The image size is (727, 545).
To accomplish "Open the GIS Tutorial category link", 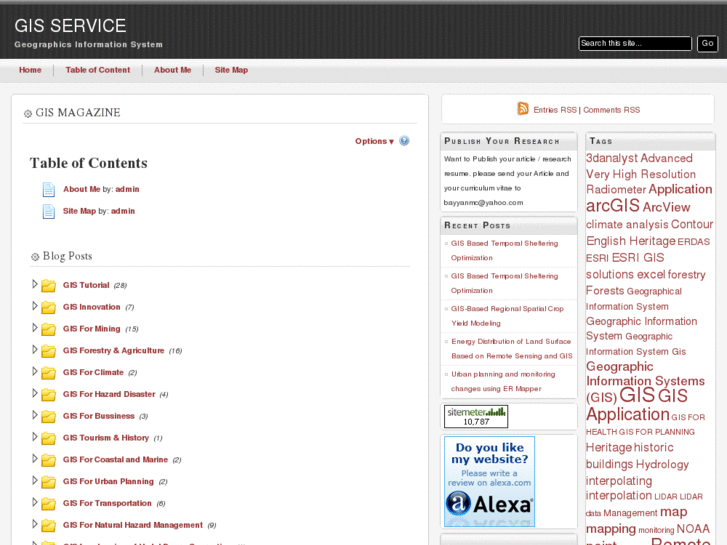I will point(86,285).
